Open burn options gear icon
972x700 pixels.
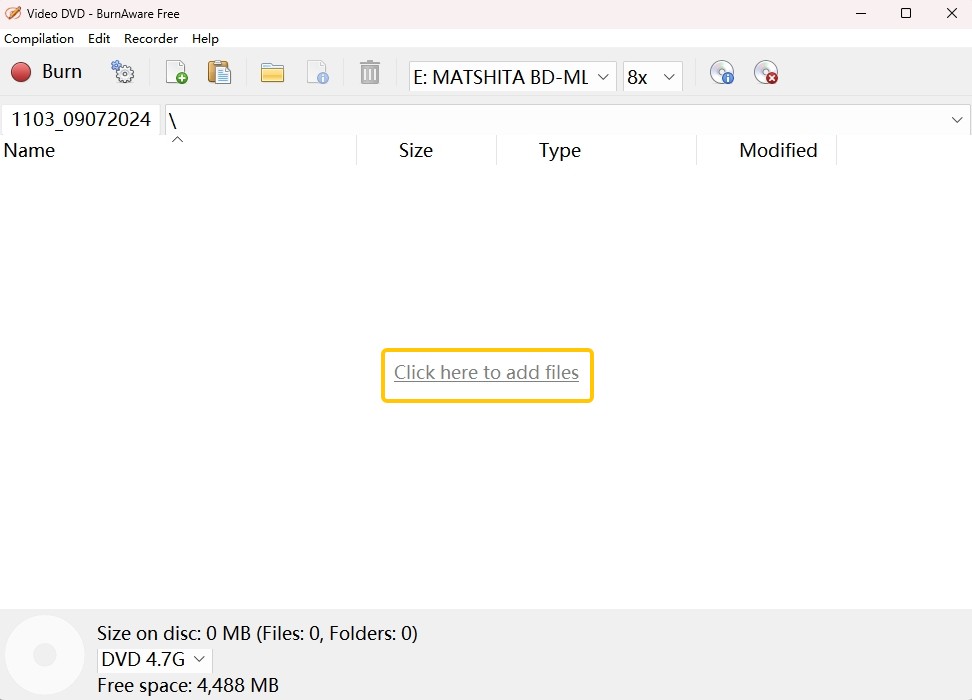122,72
